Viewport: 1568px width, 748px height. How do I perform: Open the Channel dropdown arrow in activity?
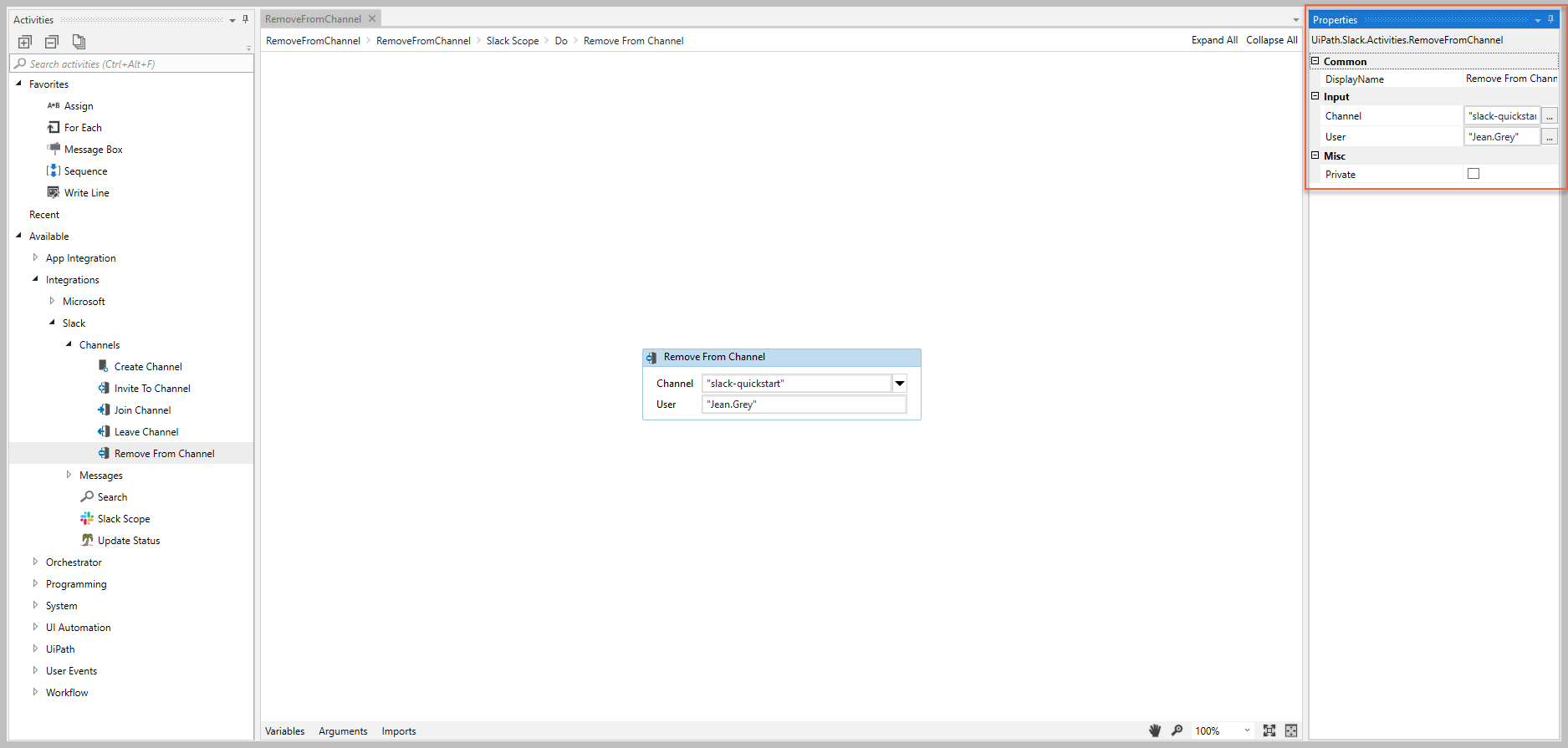click(900, 384)
